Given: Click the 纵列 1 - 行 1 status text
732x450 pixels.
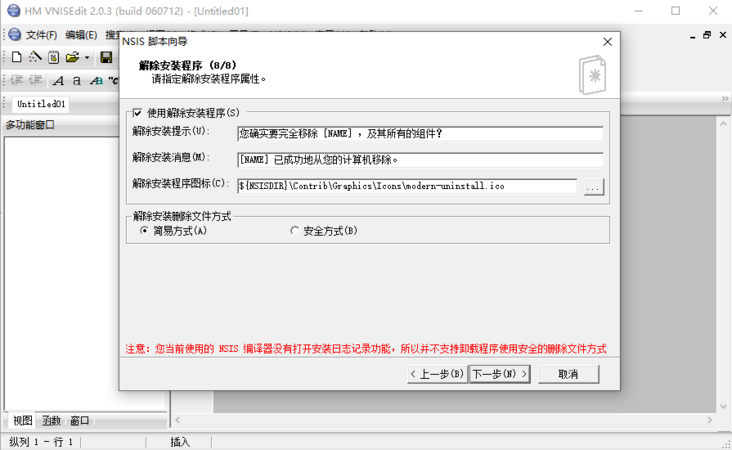Looking at the screenshot, I should pyautogui.click(x=41, y=442).
